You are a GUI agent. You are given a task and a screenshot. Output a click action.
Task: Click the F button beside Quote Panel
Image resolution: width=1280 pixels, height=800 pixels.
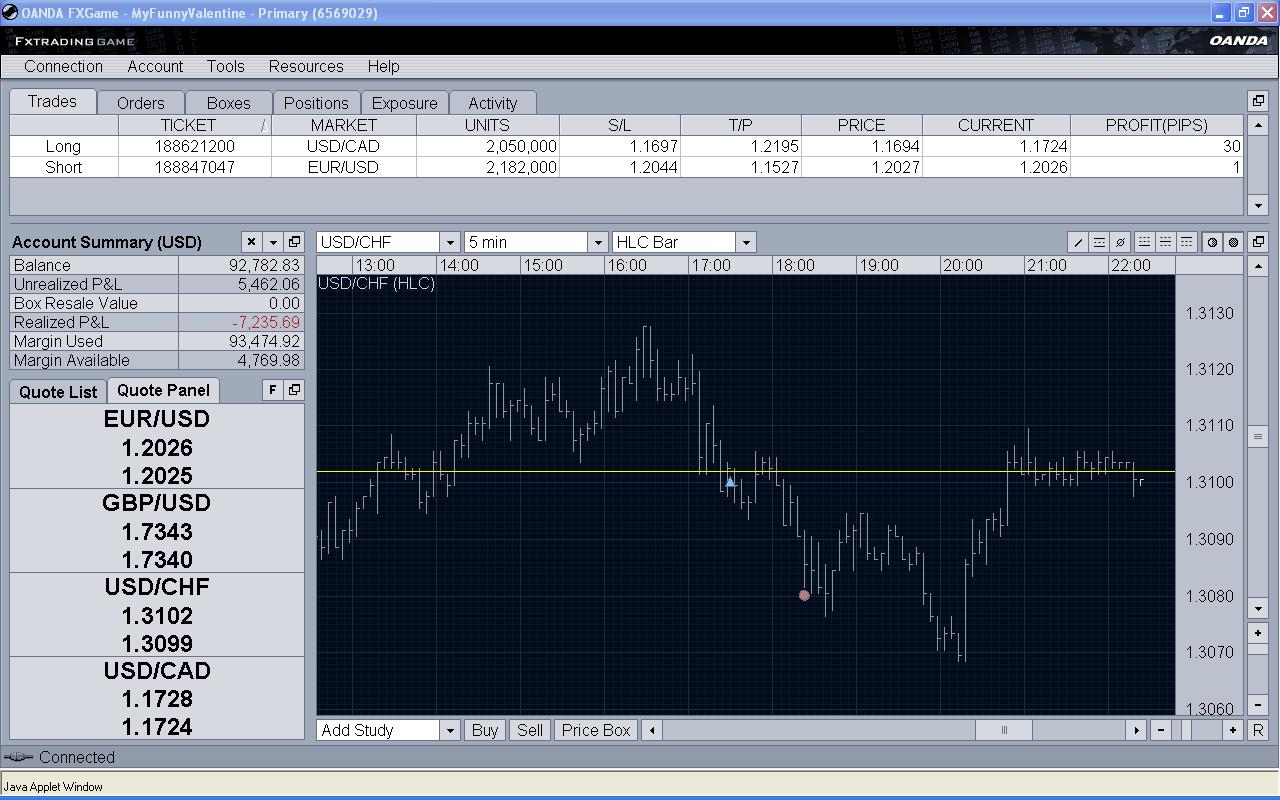point(272,390)
